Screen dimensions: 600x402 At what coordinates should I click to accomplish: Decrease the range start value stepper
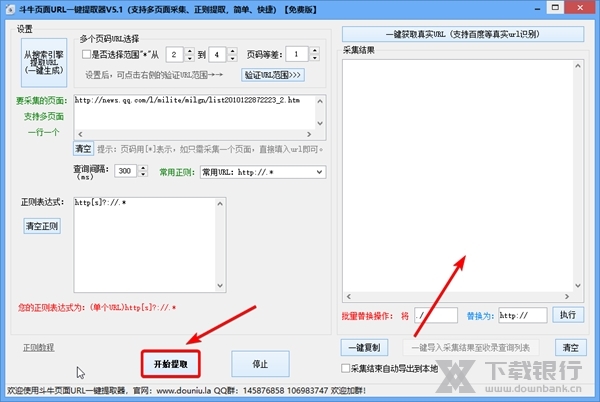coord(189,58)
